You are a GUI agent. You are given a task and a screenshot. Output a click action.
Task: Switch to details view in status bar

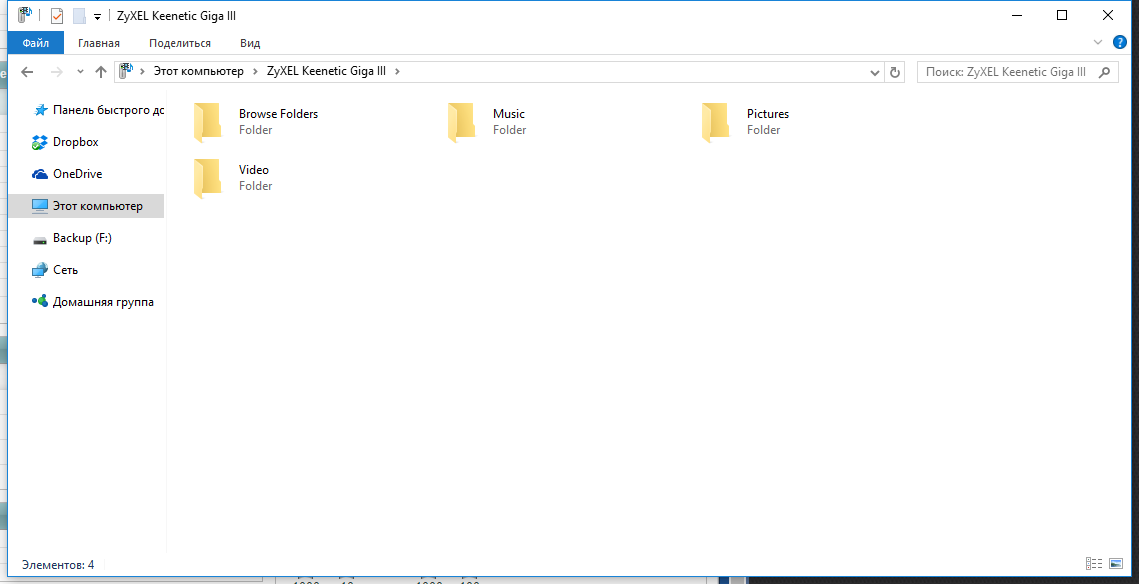pyautogui.click(x=1093, y=564)
